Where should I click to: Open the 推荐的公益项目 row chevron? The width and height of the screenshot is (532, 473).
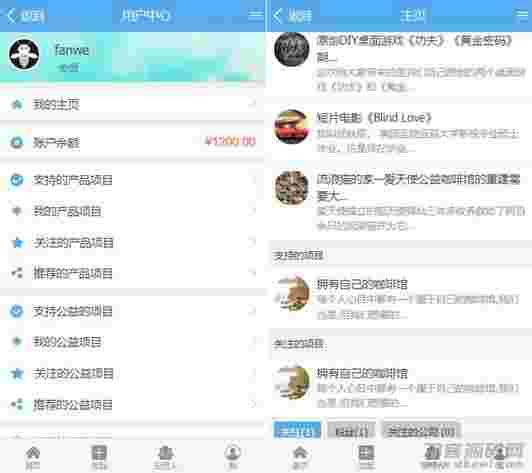(253, 404)
